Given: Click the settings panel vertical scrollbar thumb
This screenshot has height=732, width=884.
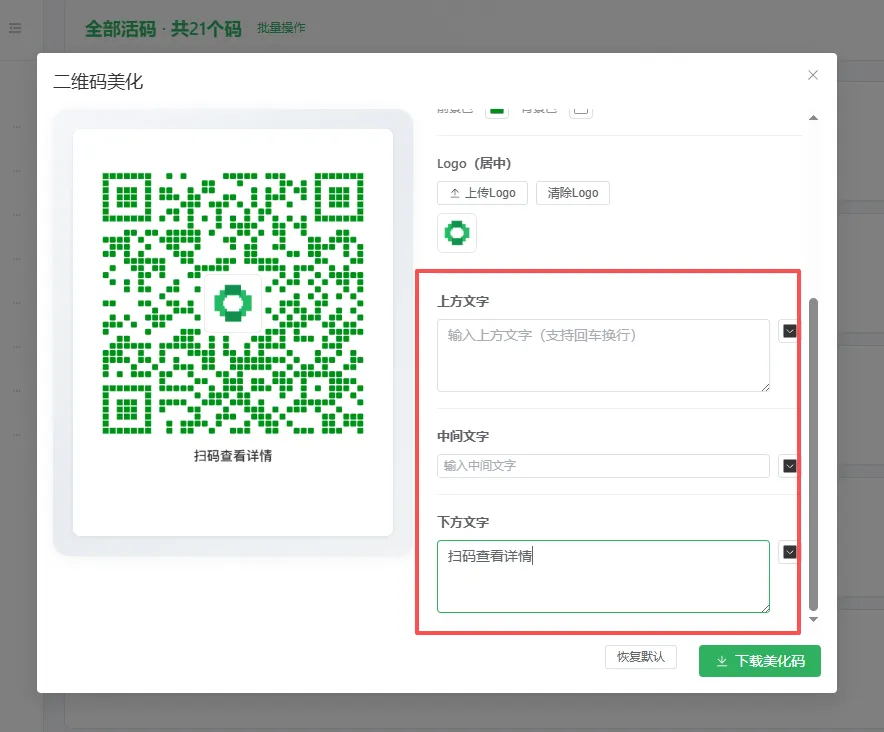Looking at the screenshot, I should (813, 454).
